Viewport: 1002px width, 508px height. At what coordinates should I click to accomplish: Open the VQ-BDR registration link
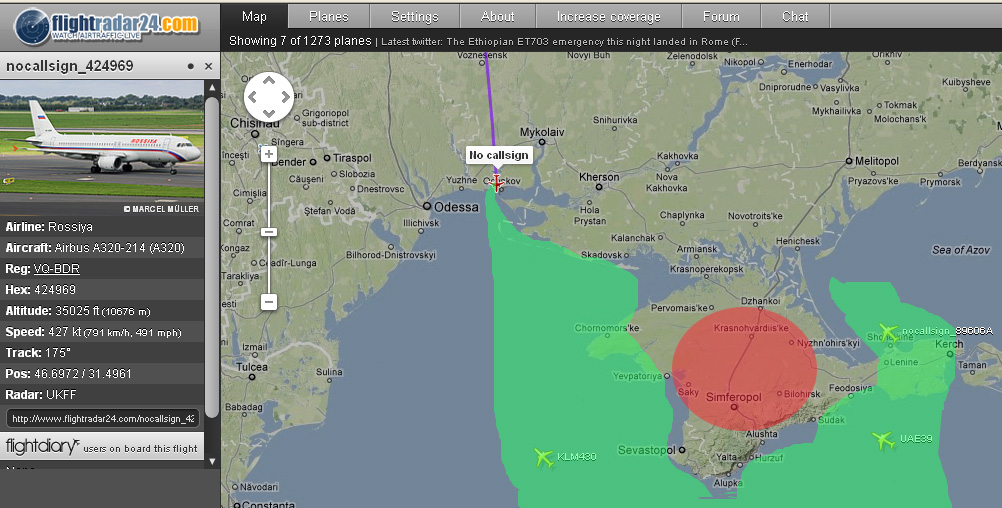[x=57, y=269]
